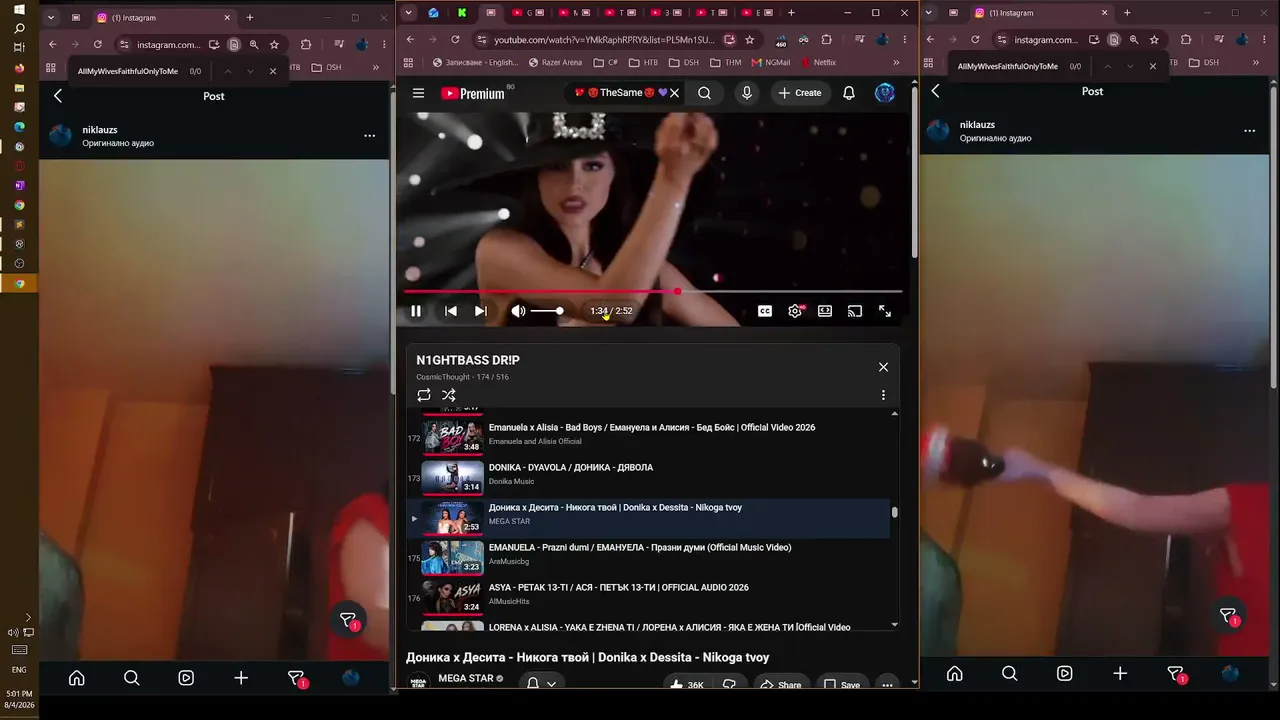The image size is (1280, 720).
Task: Switch to the YouTube tab labeled G
Action: (x=528, y=13)
